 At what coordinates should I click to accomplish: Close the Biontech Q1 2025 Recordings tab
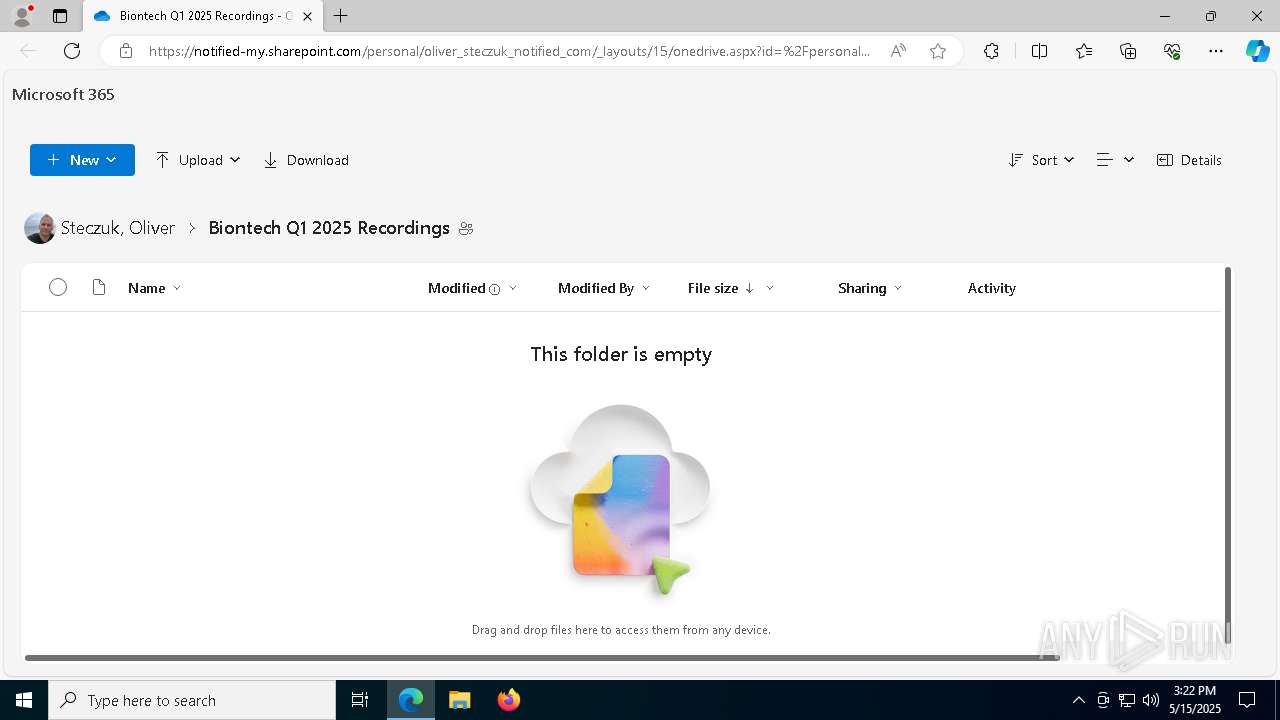(x=307, y=16)
